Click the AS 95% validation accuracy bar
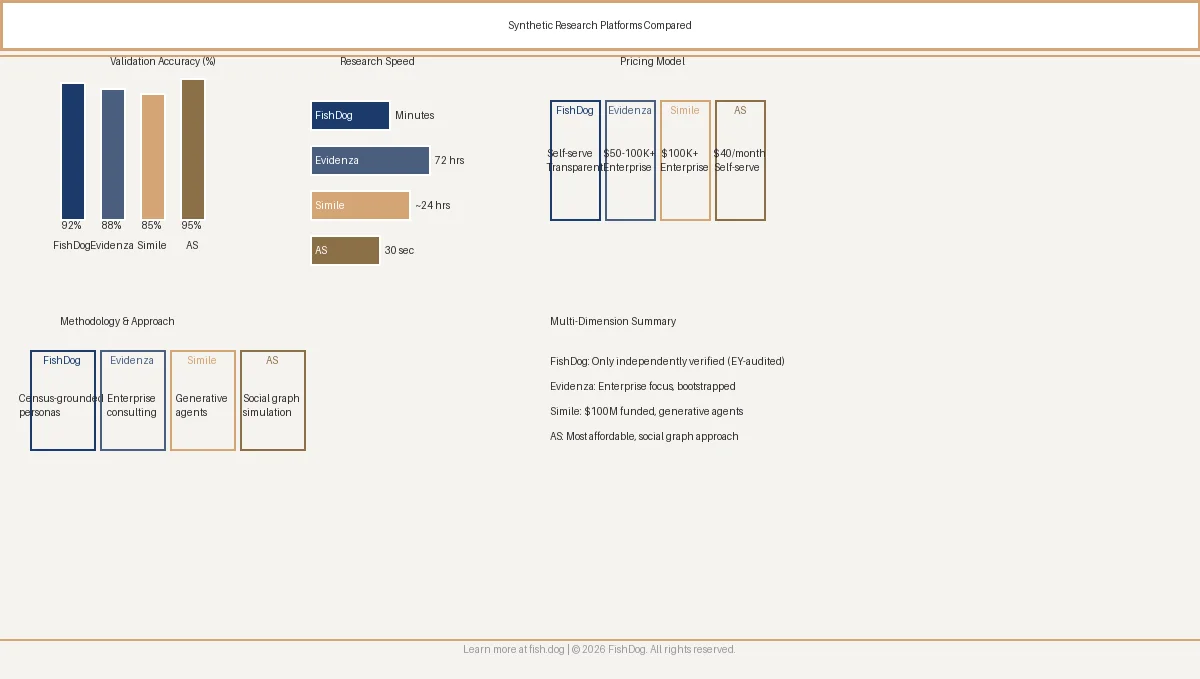The height and width of the screenshot is (679, 1200). click(x=193, y=149)
